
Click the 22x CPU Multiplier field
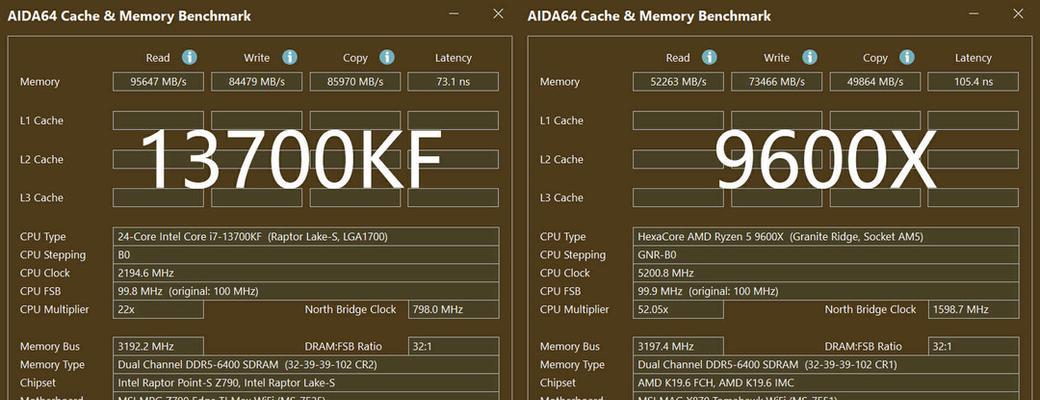coord(157,310)
